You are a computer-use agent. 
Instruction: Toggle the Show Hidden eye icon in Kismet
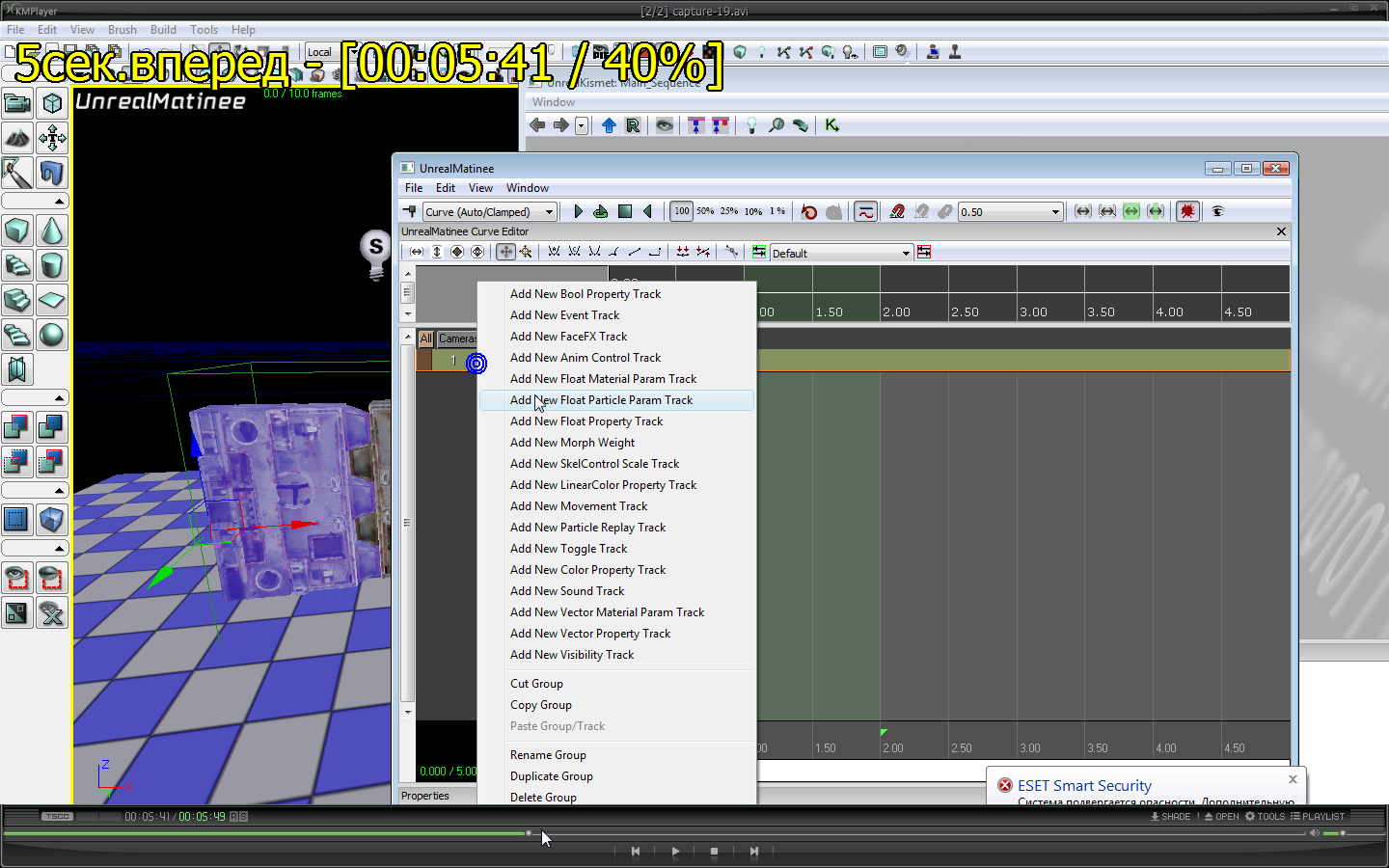pos(665,125)
